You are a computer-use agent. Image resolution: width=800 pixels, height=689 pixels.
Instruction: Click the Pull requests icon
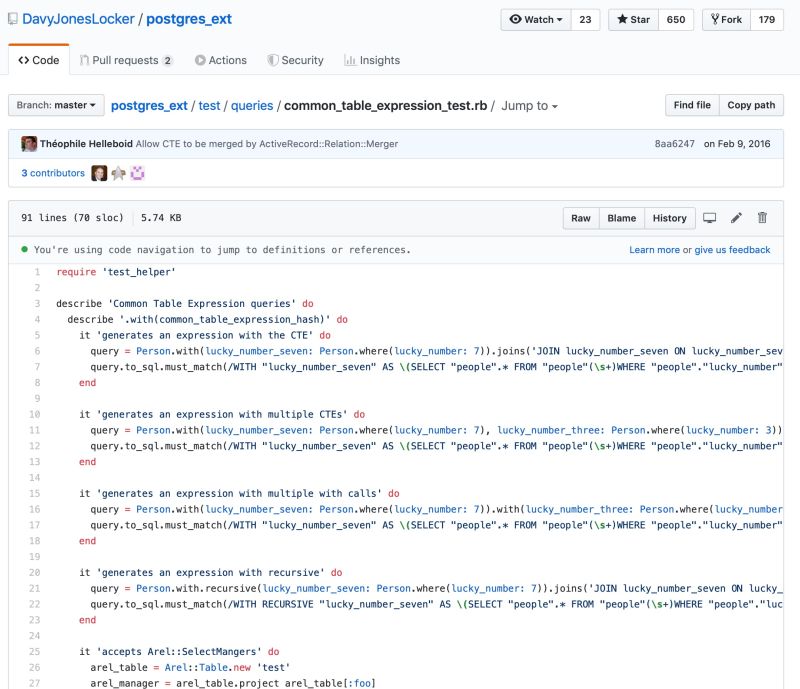click(x=86, y=59)
